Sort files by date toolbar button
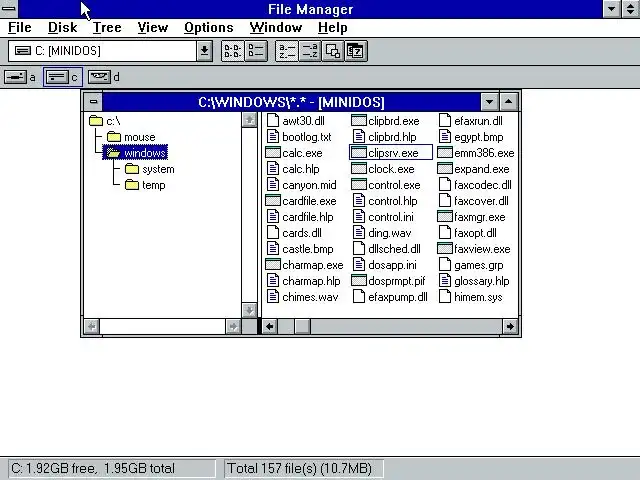 pyautogui.click(x=356, y=51)
